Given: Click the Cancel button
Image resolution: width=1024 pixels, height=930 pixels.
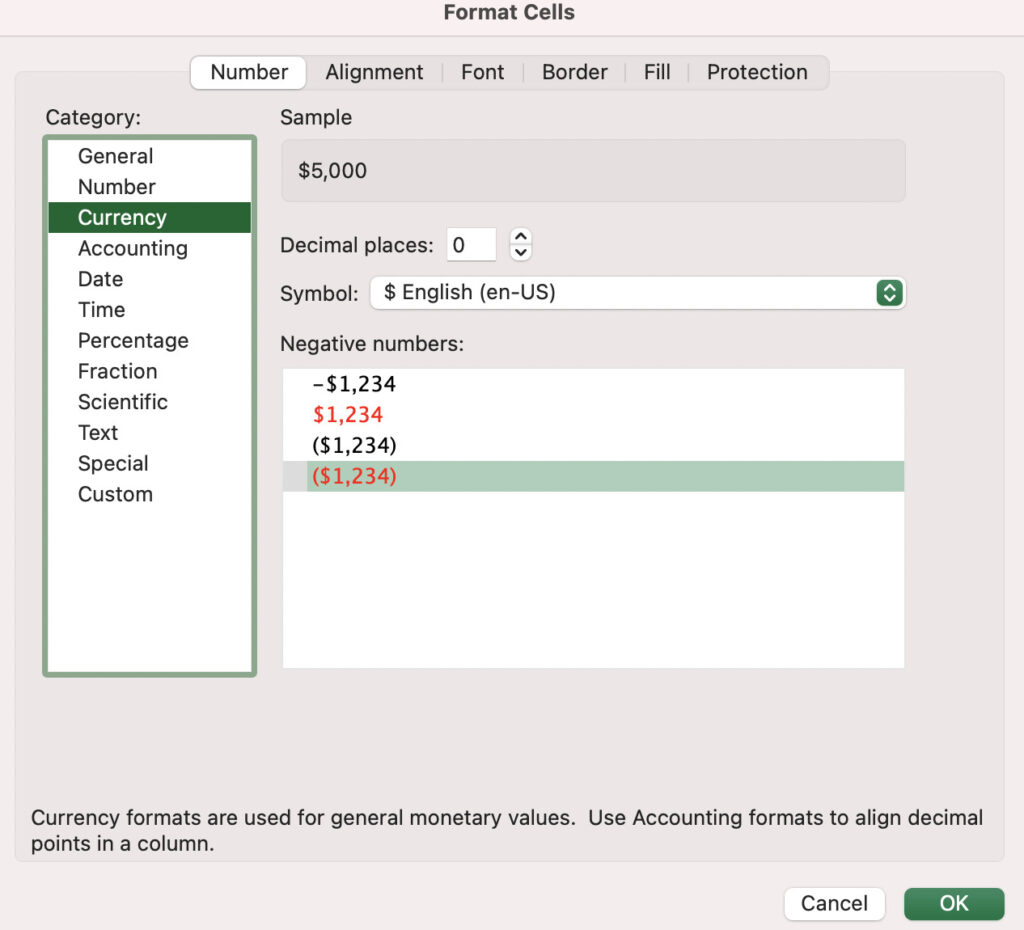Looking at the screenshot, I should click(834, 903).
